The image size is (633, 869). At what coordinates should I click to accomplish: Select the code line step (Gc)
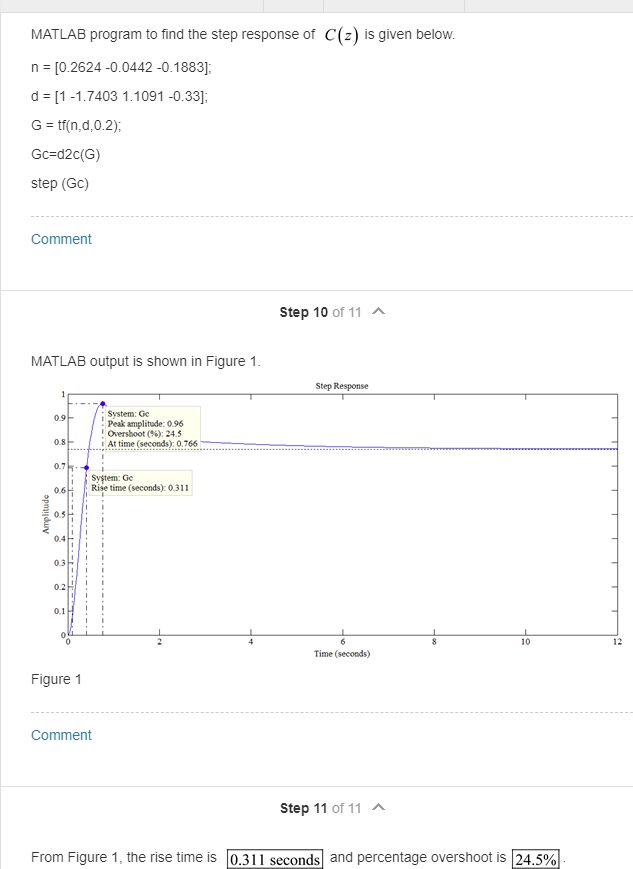tap(60, 183)
